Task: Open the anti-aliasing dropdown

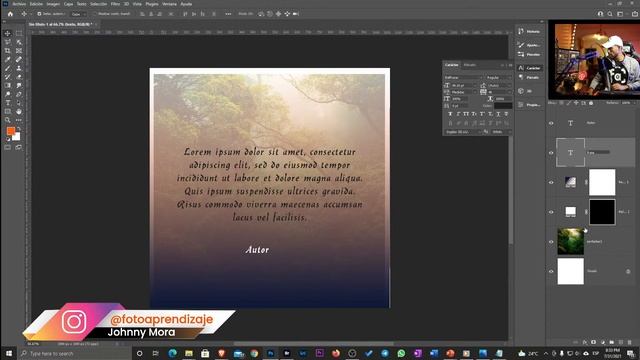Action: pos(501,132)
